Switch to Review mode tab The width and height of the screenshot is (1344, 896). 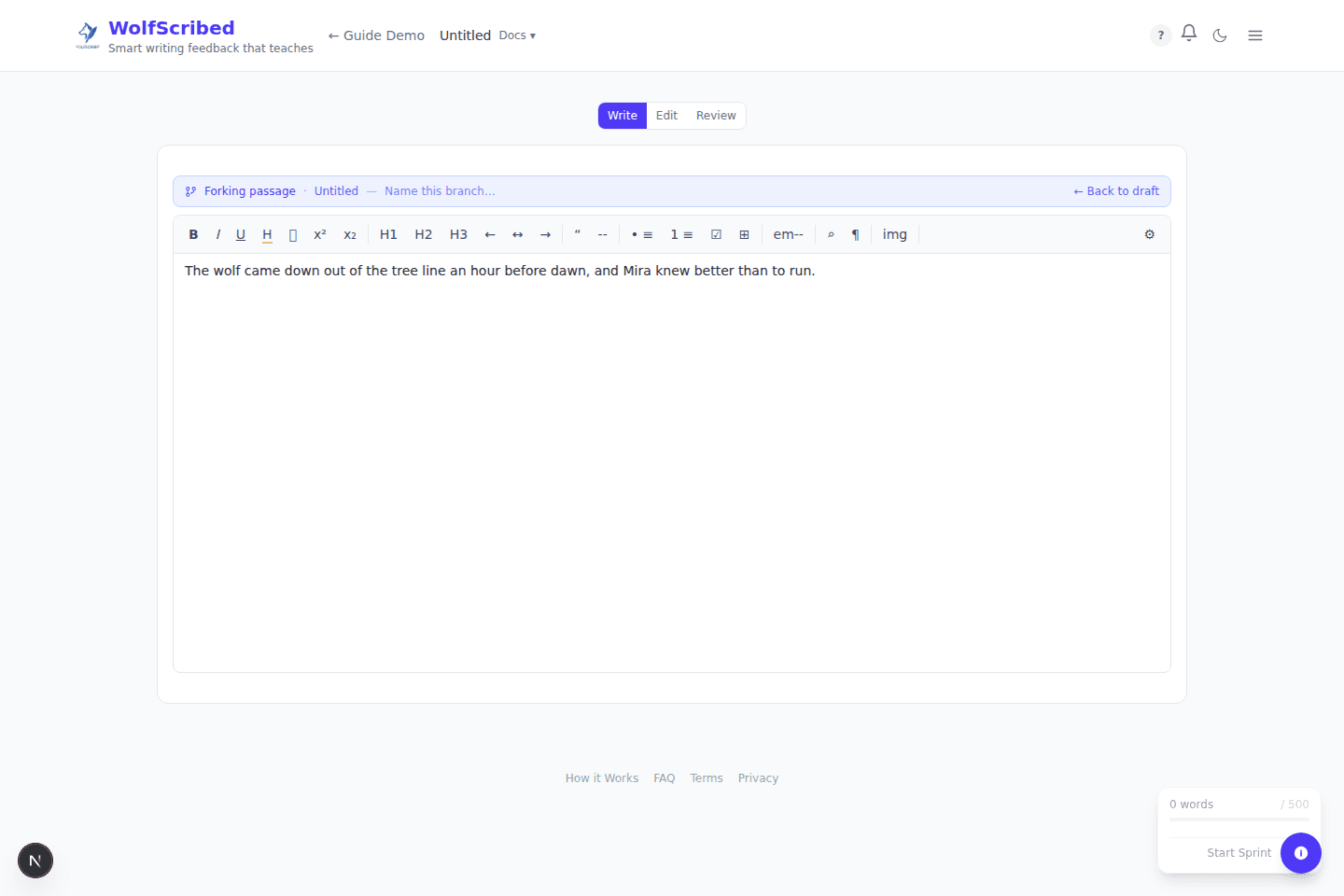[716, 116]
